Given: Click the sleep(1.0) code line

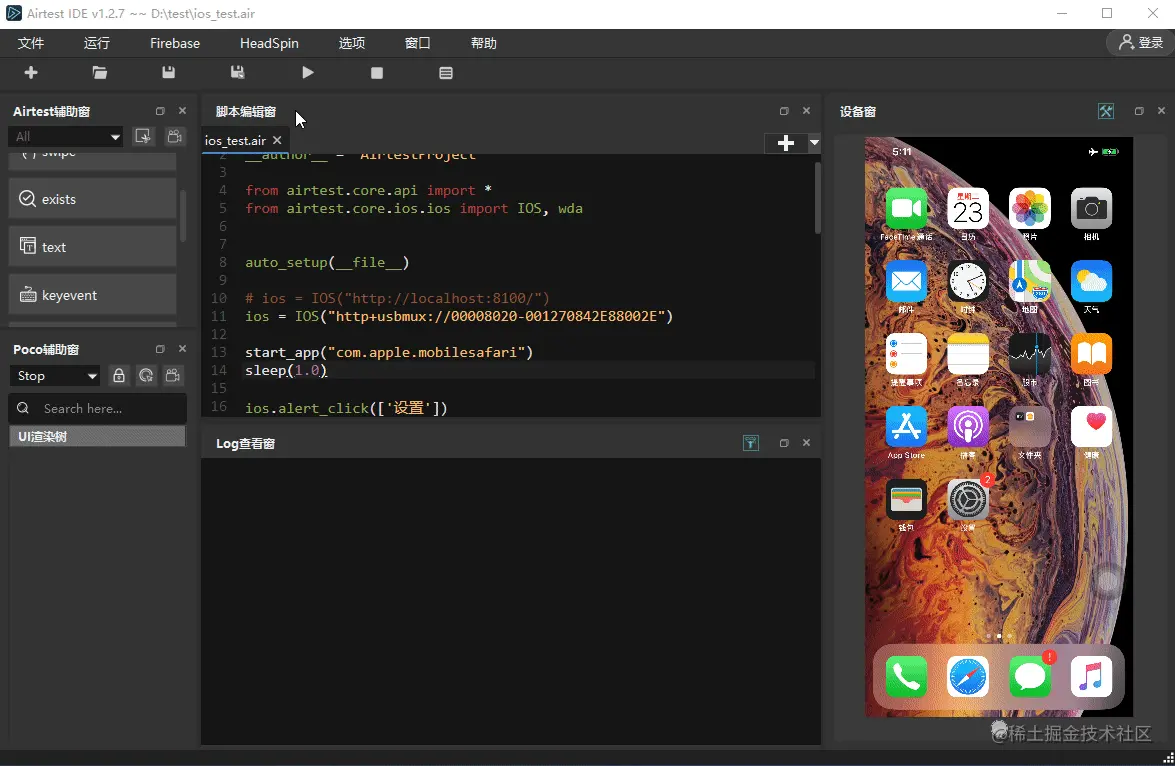Looking at the screenshot, I should click(286, 370).
